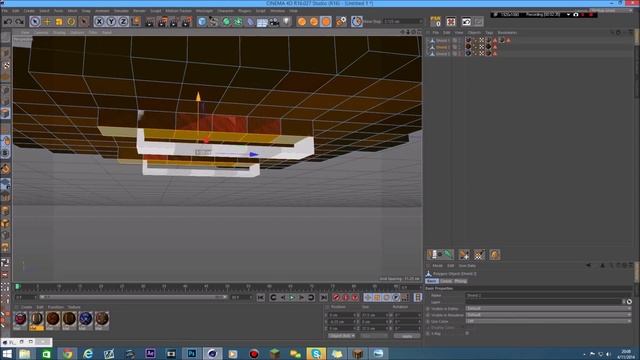Open Photoshop from the taskbar
640x360 pixels.
(191, 353)
